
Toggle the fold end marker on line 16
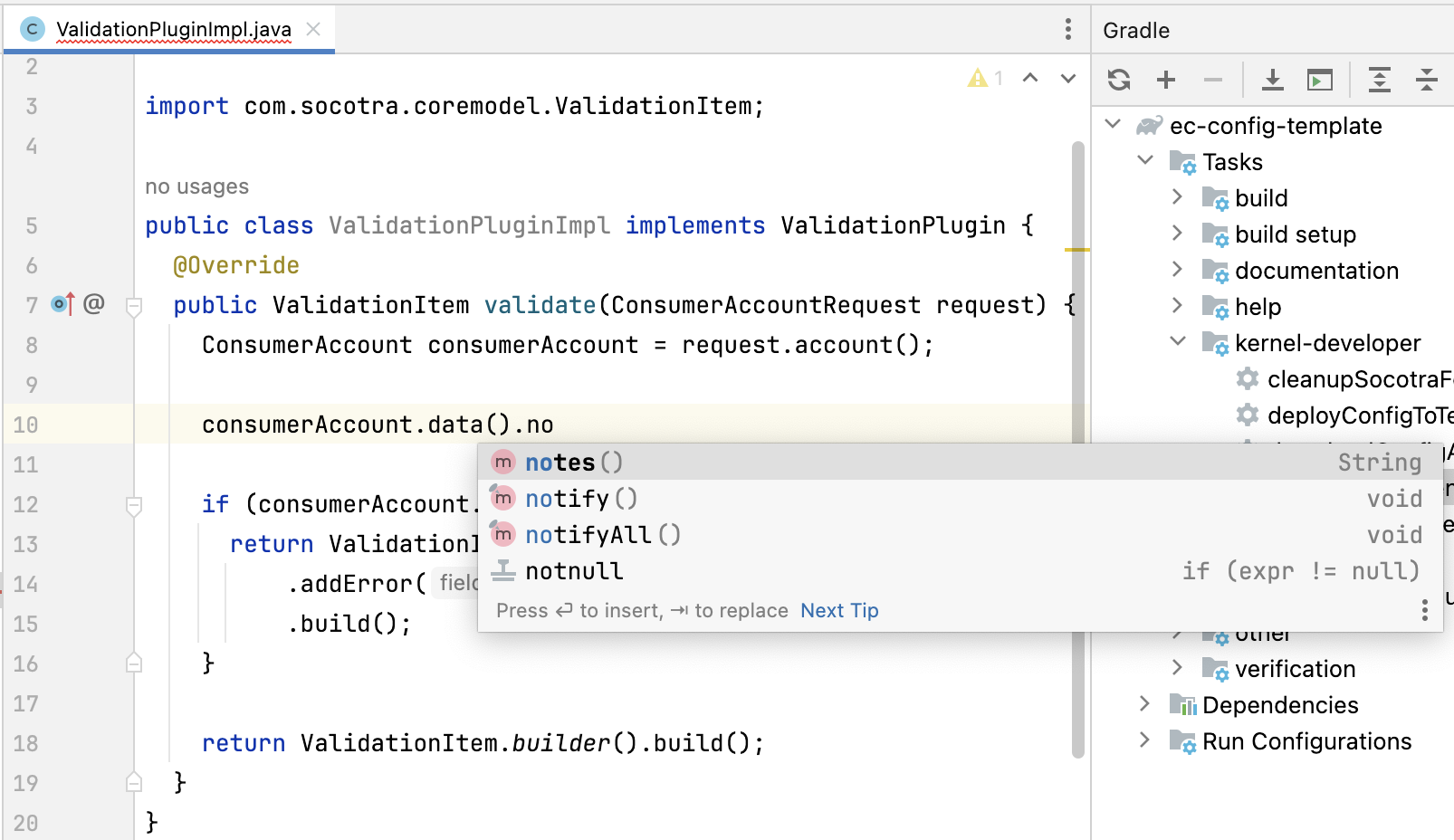134,663
